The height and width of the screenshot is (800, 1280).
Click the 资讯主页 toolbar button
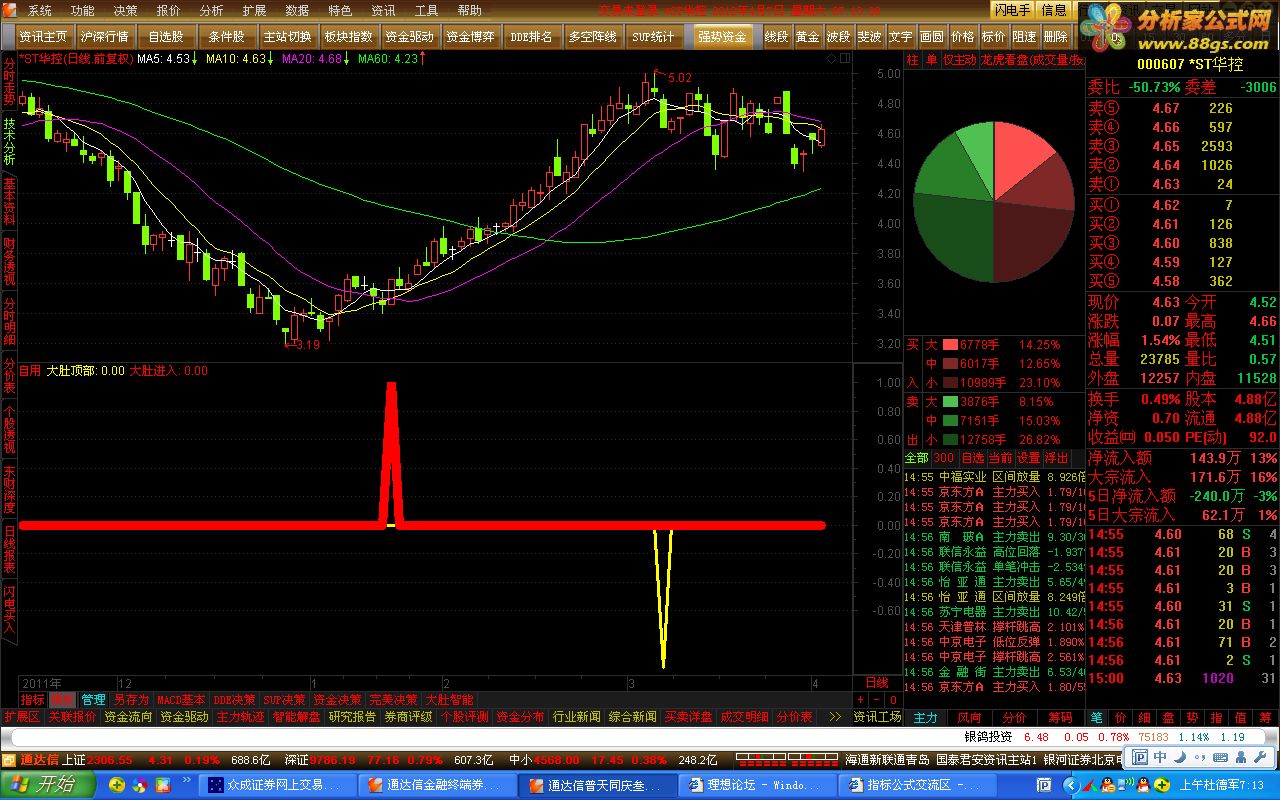tap(43, 37)
